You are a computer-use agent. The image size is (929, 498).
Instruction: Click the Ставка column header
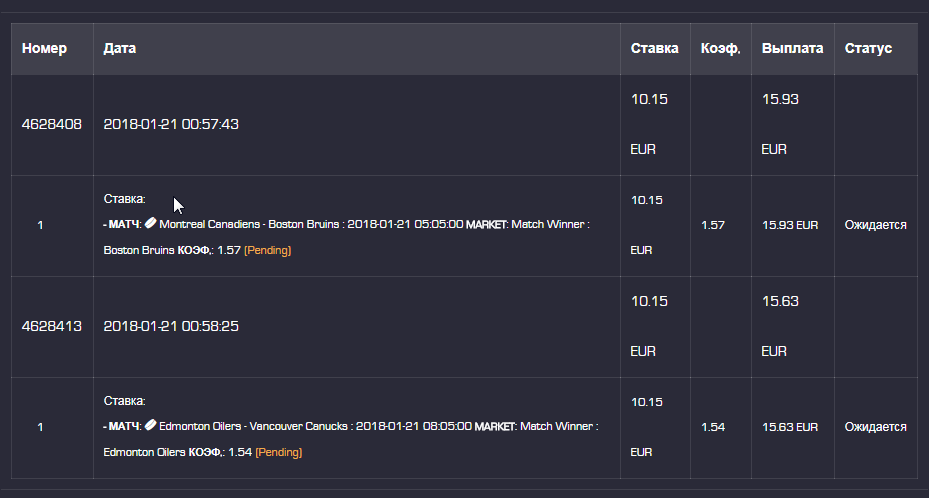click(x=654, y=48)
